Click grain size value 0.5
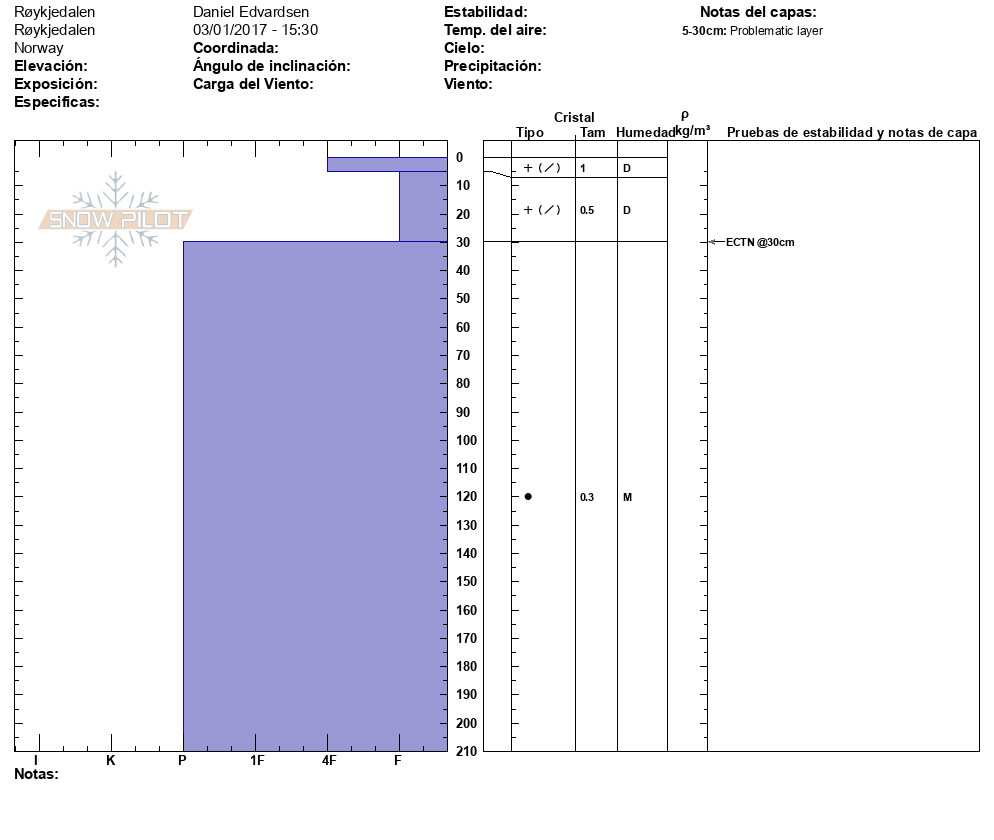 (587, 210)
